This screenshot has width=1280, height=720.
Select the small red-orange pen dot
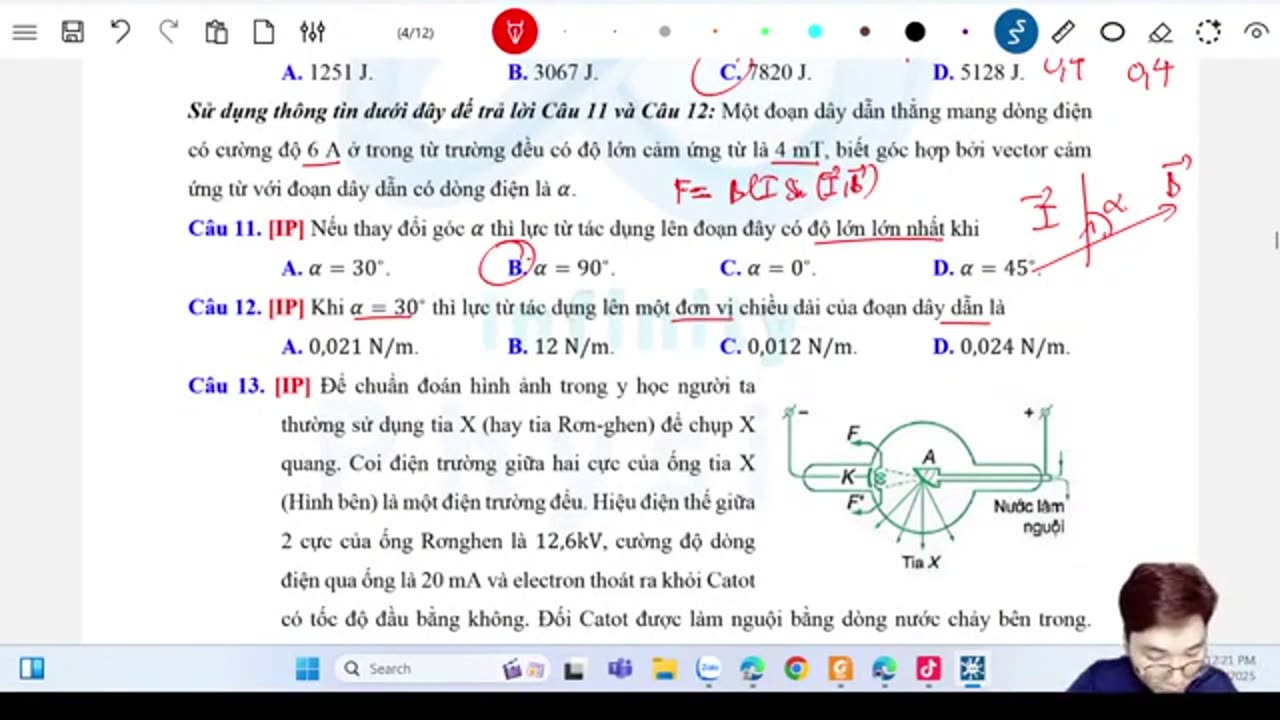[715, 32]
